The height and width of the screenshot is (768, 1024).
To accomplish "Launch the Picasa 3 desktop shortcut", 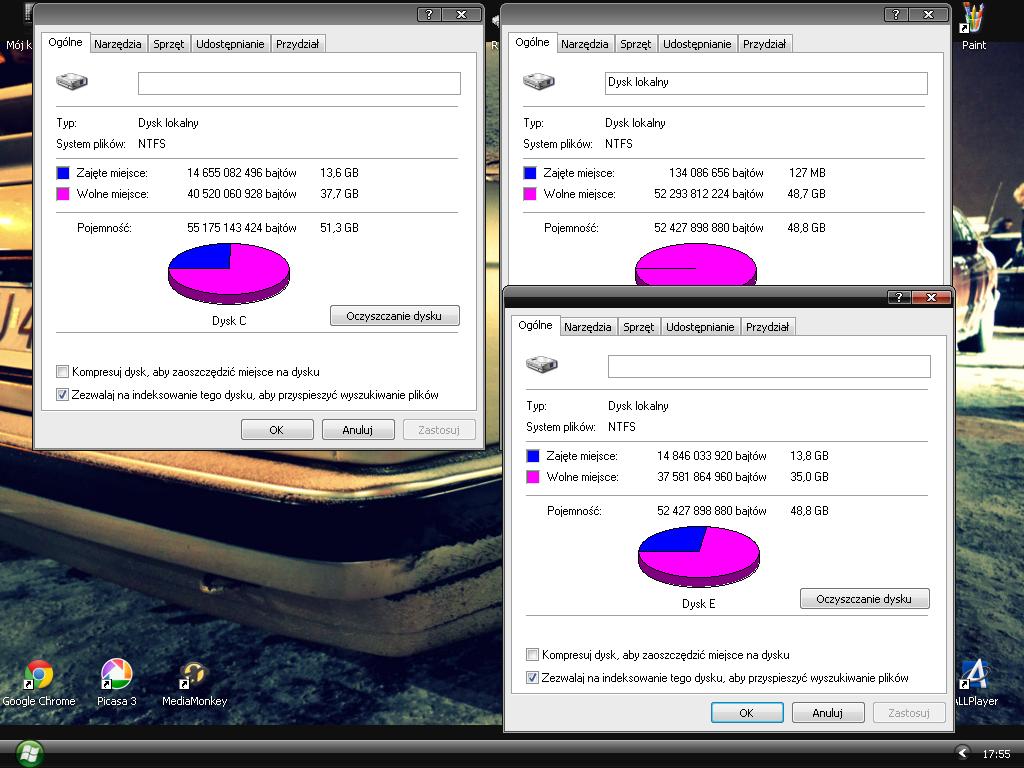I will click(x=116, y=675).
